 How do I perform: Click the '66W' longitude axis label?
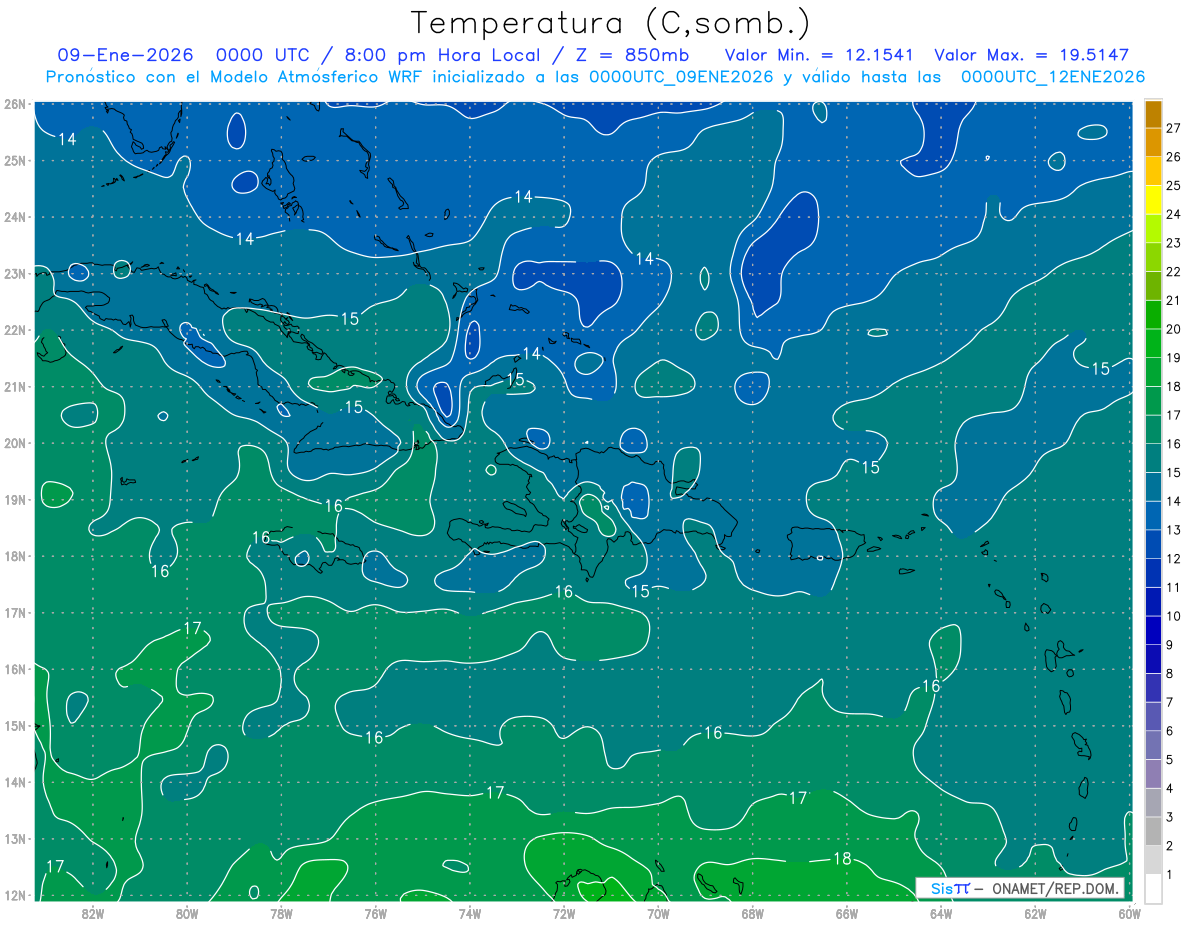[847, 913]
